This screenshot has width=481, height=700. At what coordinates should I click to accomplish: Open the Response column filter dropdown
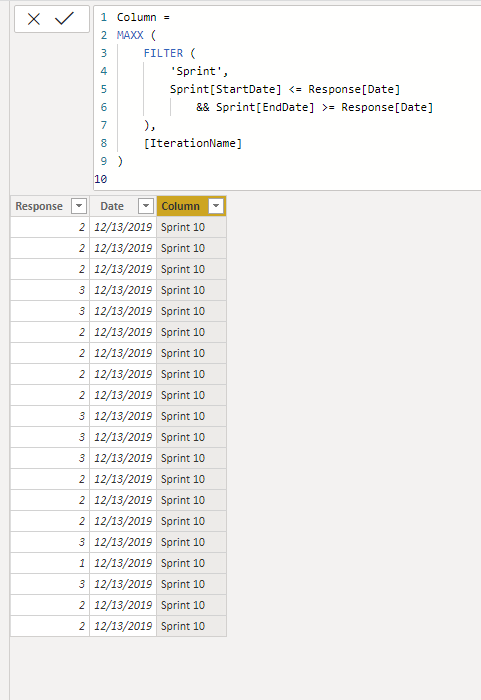coord(79,206)
